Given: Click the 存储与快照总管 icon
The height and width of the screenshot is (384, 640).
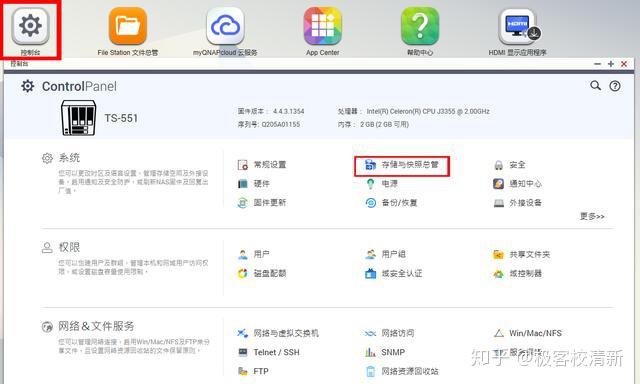Looking at the screenshot, I should 370,165.
